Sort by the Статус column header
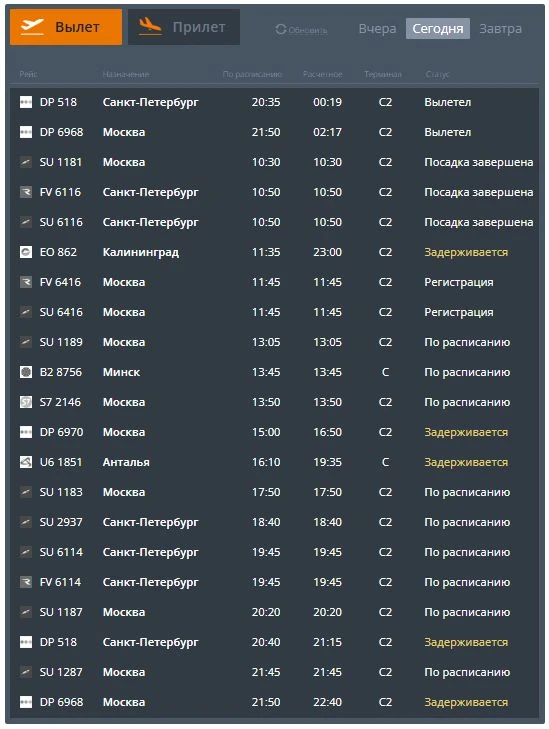 coord(437,74)
